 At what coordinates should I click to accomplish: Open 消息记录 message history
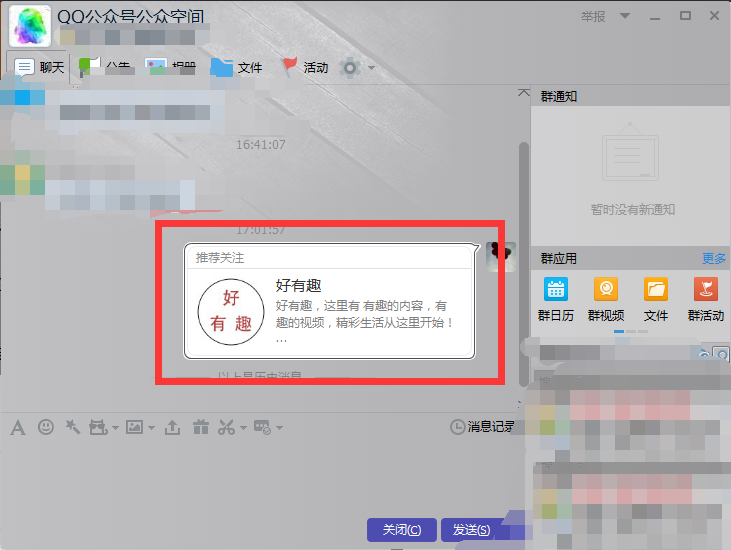coord(482,426)
